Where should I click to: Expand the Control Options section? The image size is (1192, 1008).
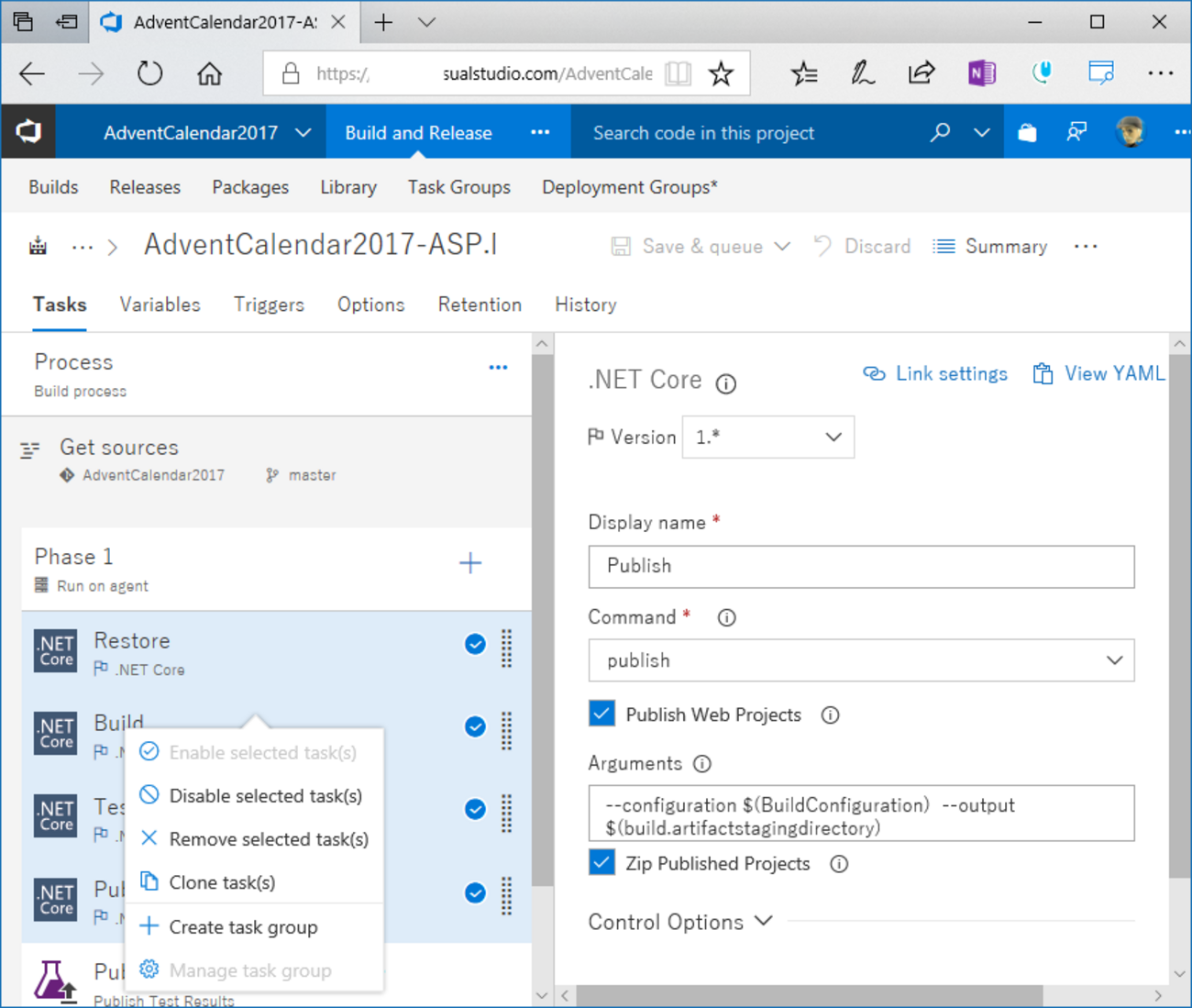point(680,922)
